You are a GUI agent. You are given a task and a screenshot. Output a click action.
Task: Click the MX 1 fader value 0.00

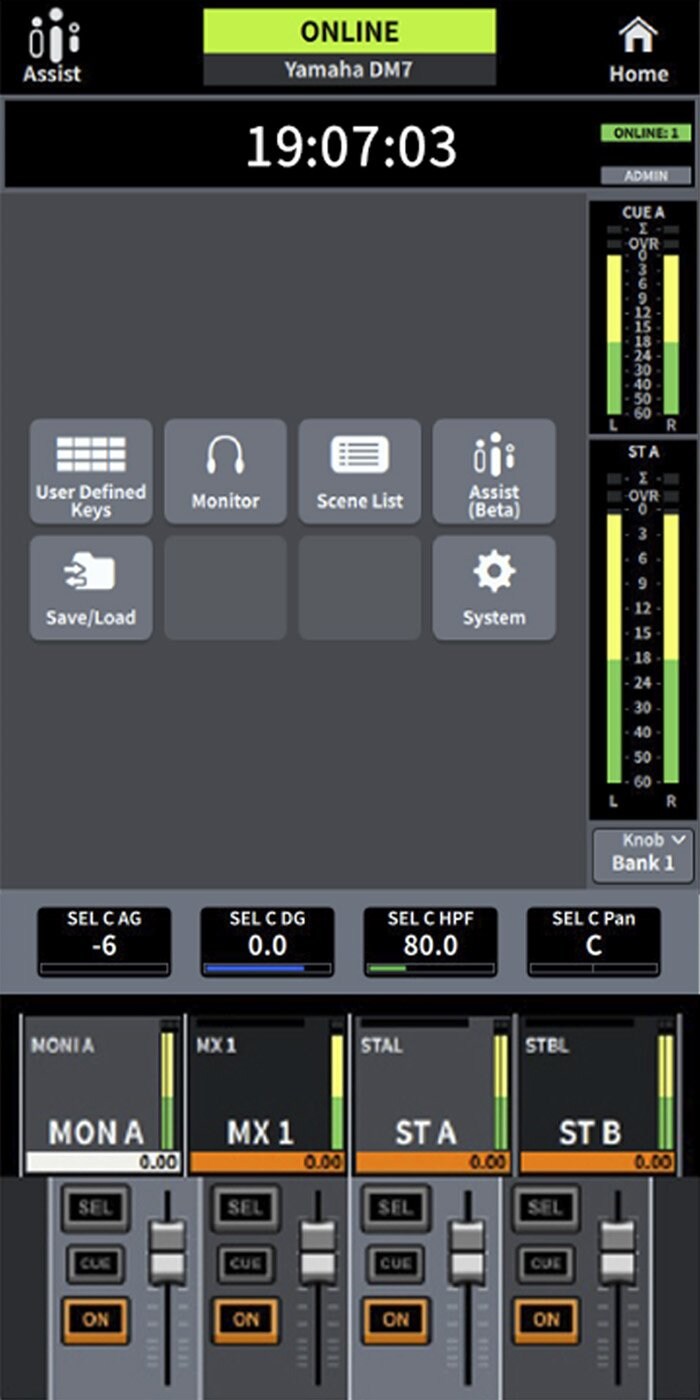point(267,1162)
